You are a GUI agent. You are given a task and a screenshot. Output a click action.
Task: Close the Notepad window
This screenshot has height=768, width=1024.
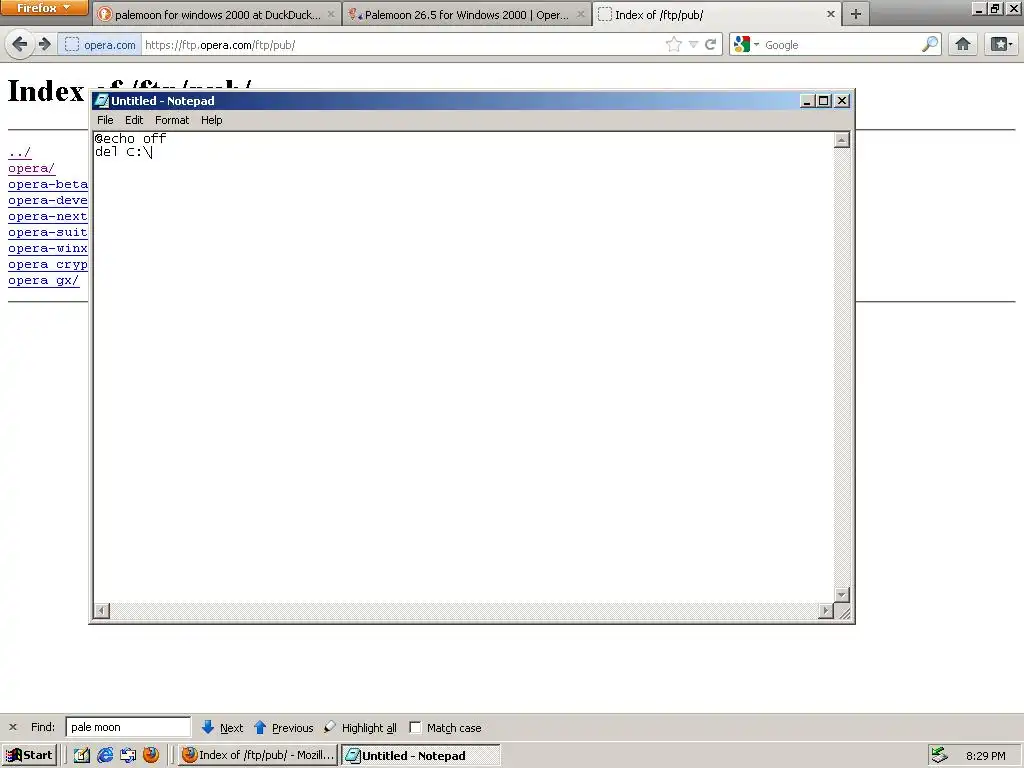pyautogui.click(x=842, y=101)
